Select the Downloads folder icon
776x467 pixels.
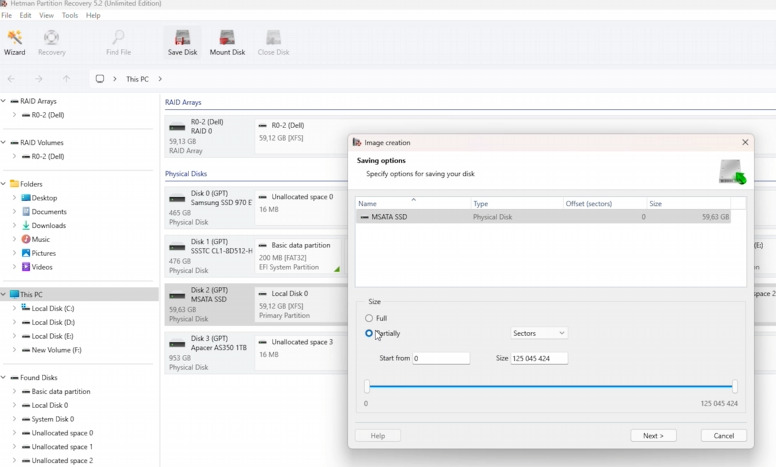26,226
